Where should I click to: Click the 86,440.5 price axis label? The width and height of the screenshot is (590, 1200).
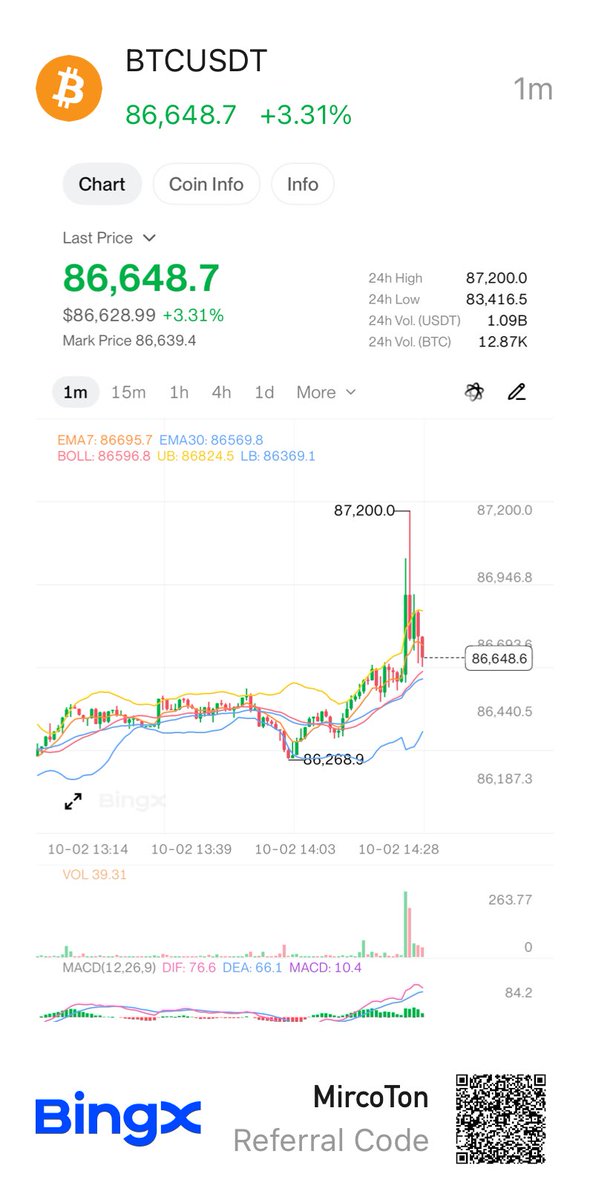click(505, 711)
